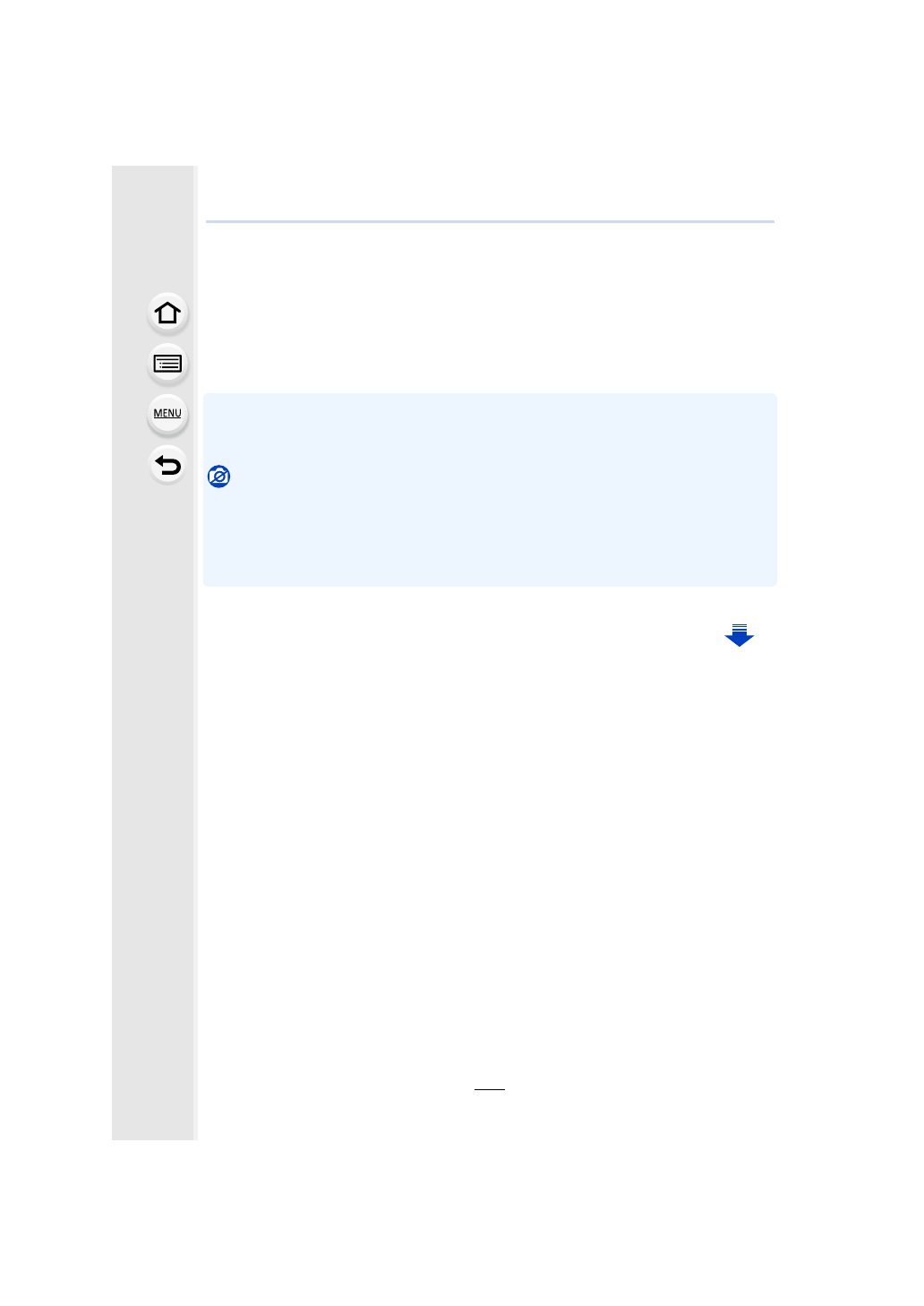Image resolution: width=924 pixels, height=1306 pixels.
Task: Select the house-shaped sidebar icon
Action: [167, 313]
